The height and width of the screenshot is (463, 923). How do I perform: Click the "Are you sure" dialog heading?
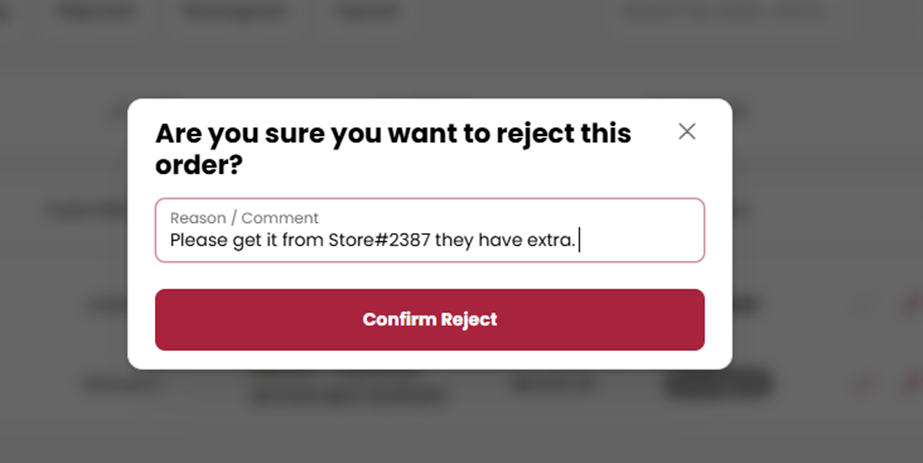point(393,133)
